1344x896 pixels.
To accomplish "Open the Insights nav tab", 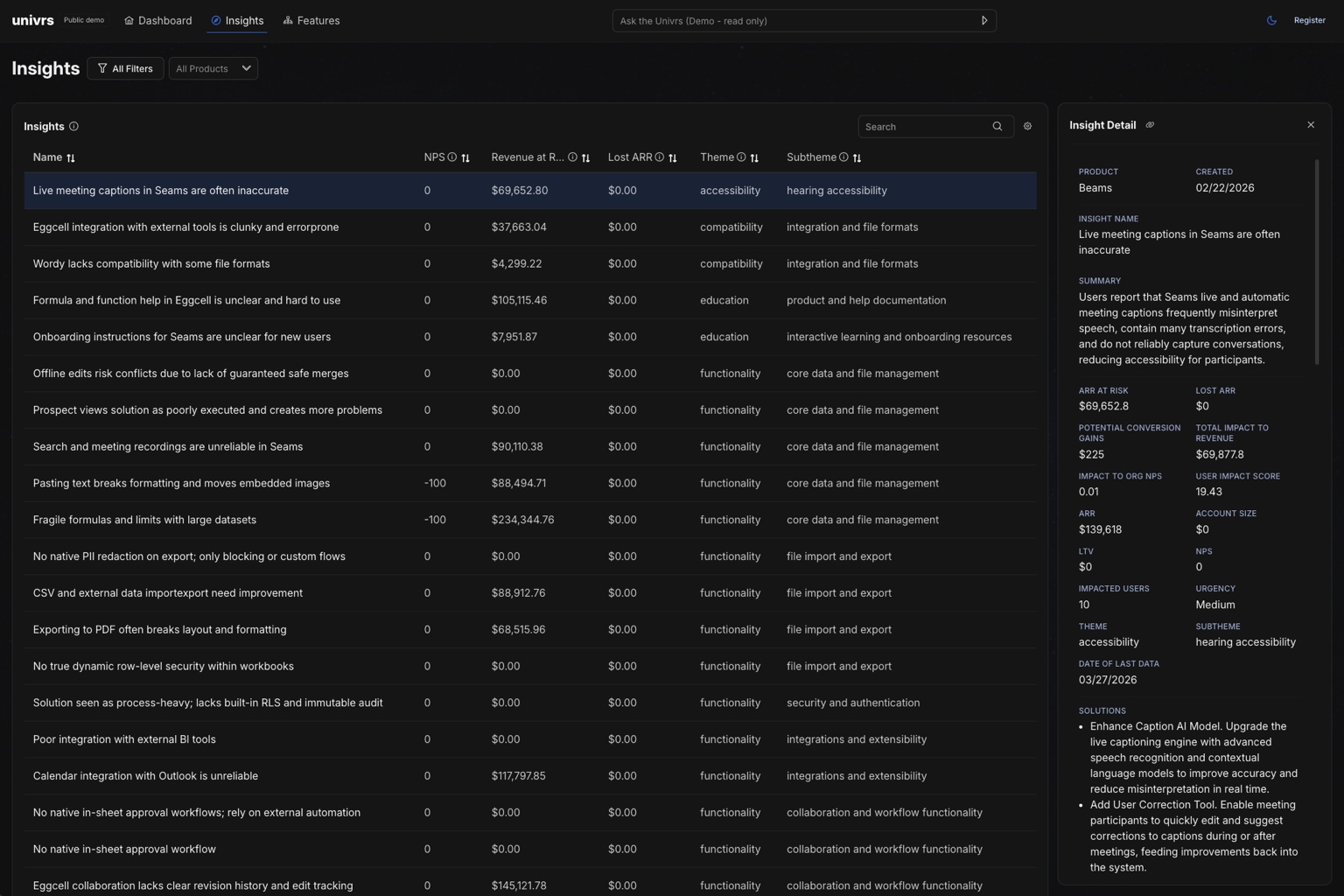I will tap(237, 20).
